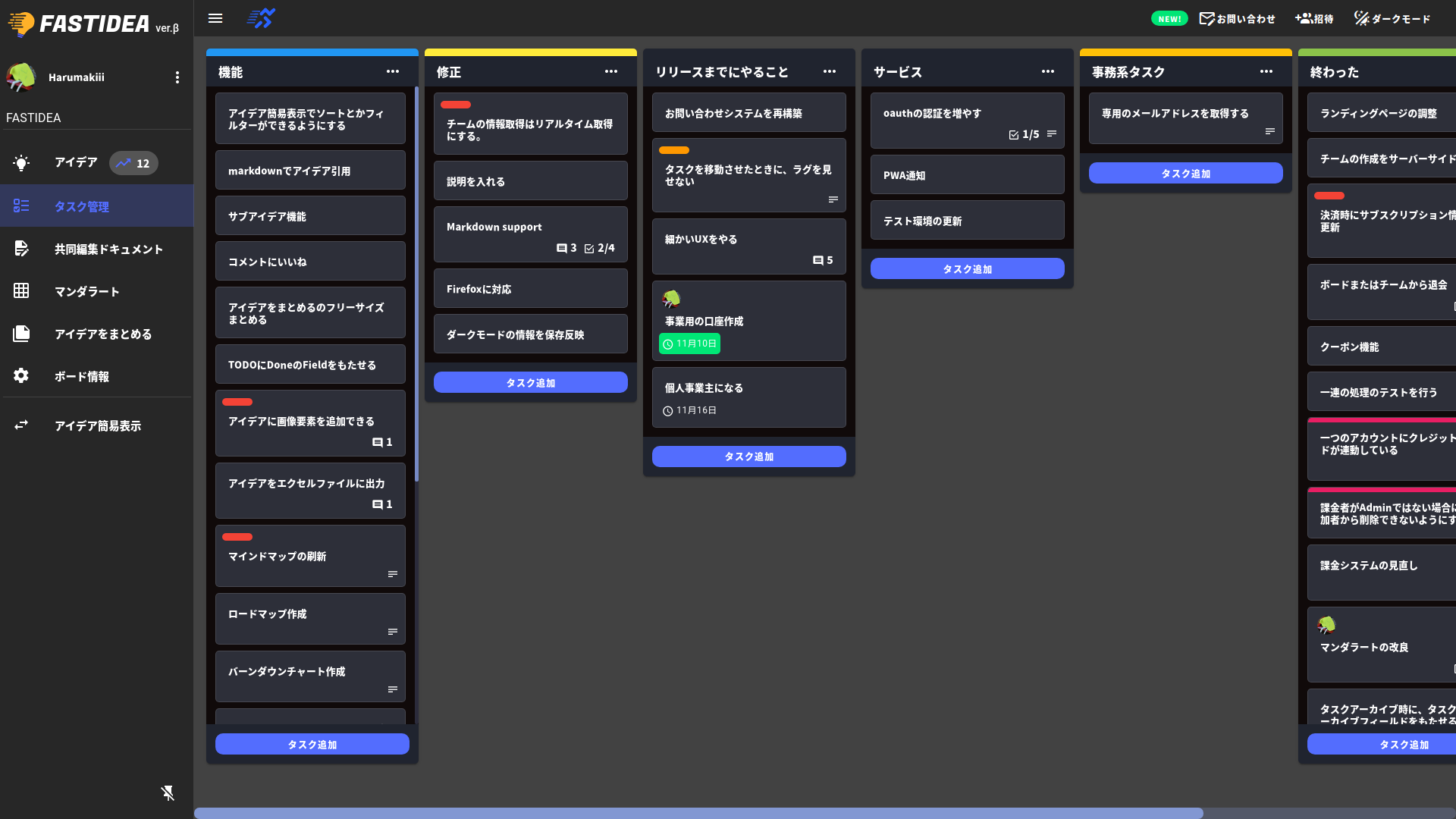Click the comment icon on 細かいUXをやる card
The image size is (1456, 819).
point(817,260)
